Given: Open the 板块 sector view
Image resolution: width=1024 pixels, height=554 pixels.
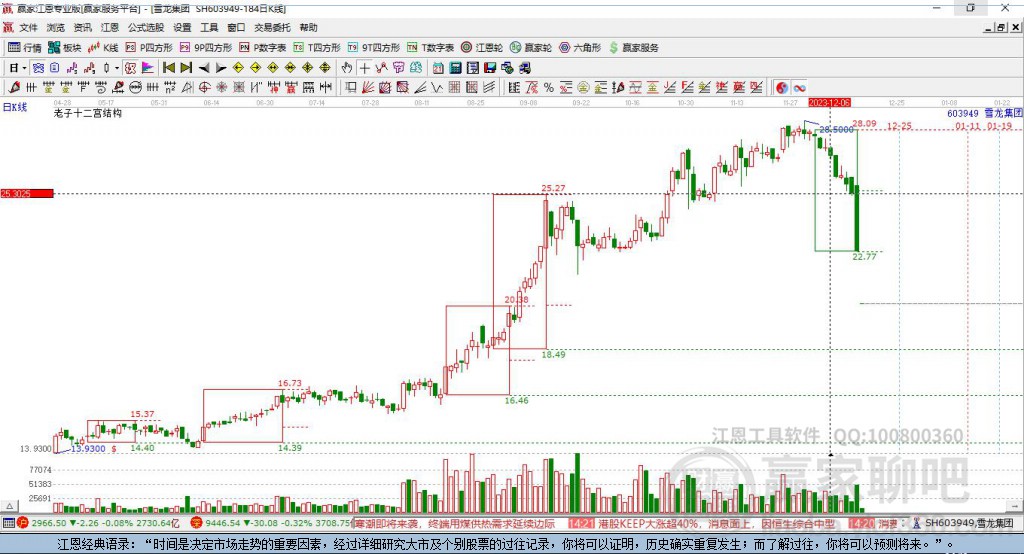Looking at the screenshot, I should 64,48.
